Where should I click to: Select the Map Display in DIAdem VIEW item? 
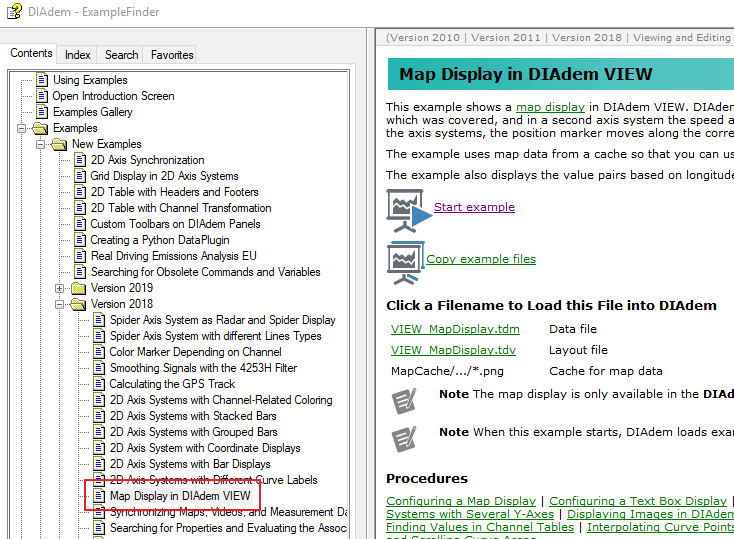180,495
